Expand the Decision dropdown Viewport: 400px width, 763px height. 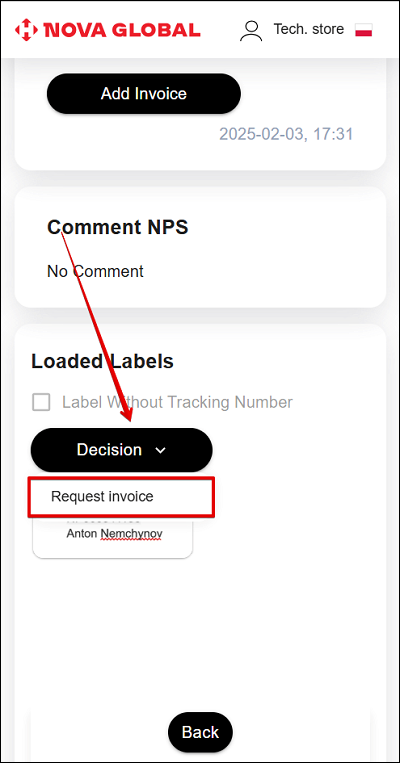pyautogui.click(x=122, y=450)
